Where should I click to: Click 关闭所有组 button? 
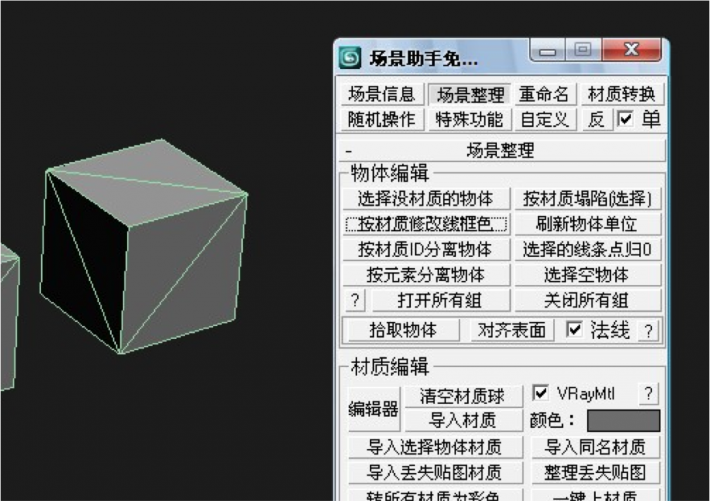(x=587, y=300)
